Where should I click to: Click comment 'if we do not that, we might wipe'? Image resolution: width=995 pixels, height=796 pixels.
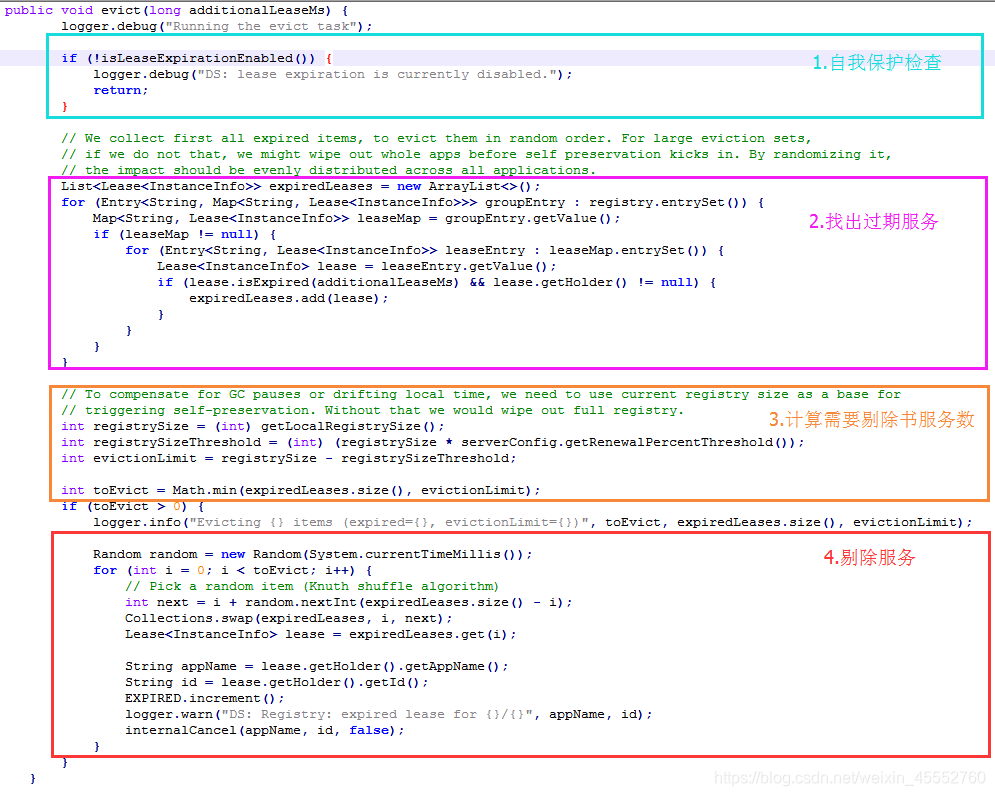476,154
